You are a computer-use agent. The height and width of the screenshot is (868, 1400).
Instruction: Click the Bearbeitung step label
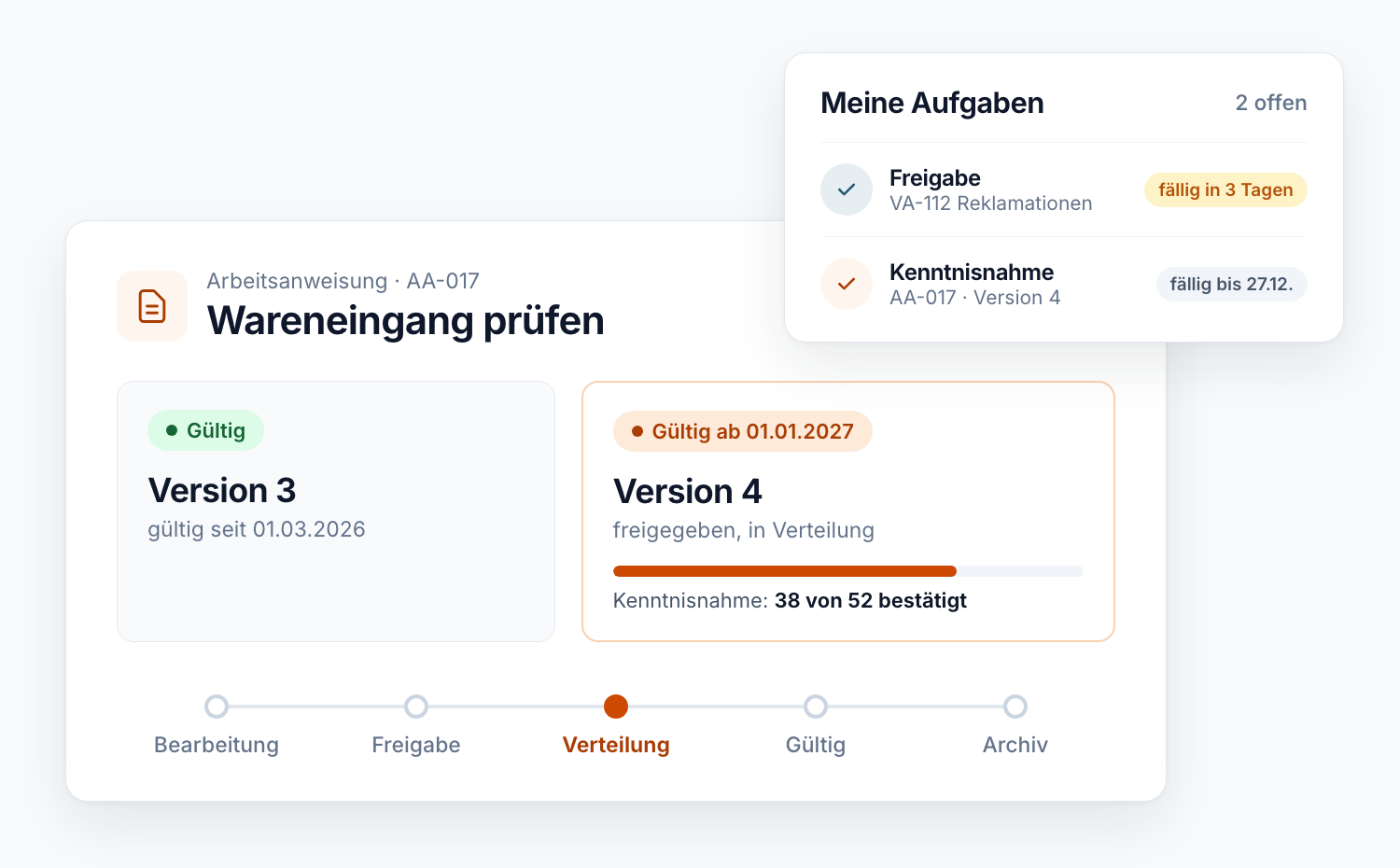tap(217, 745)
